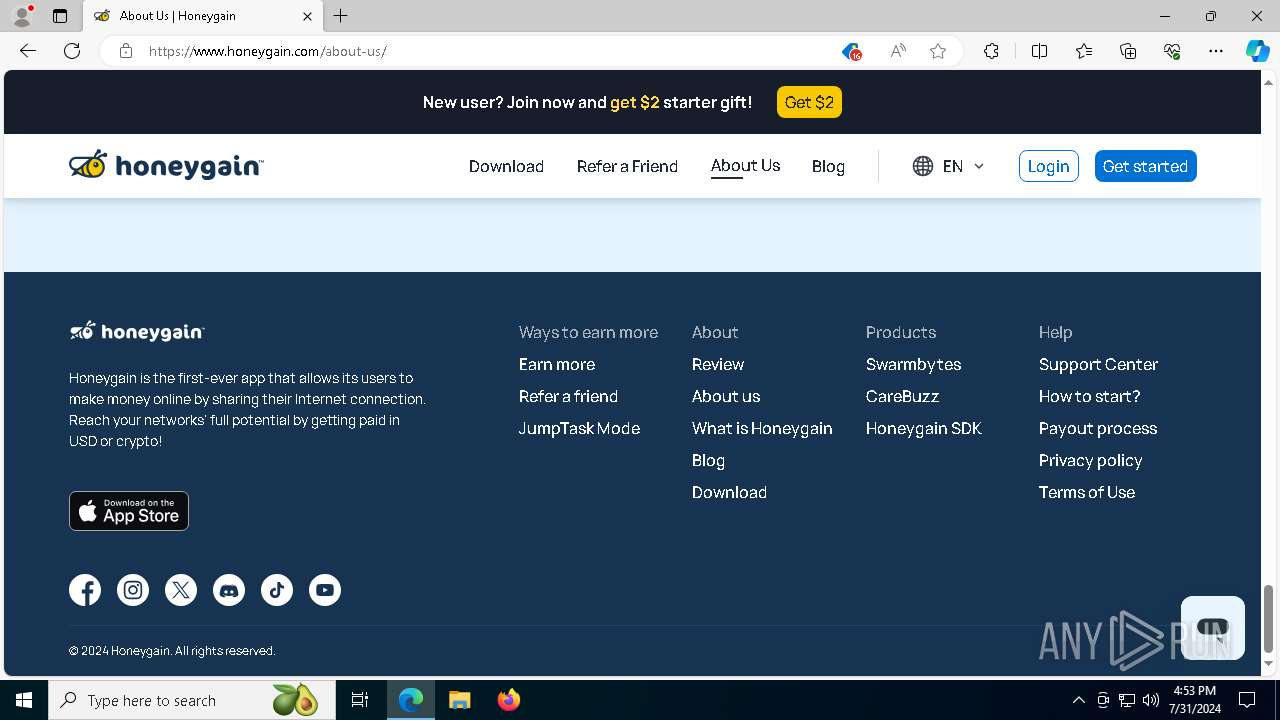Open Refer a friend footer link
1280x720 pixels.
pyautogui.click(x=568, y=396)
